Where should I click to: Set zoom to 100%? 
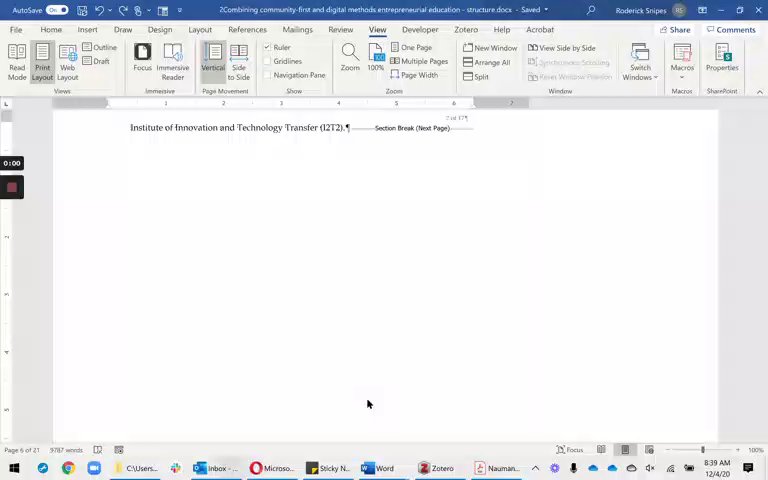click(x=376, y=58)
